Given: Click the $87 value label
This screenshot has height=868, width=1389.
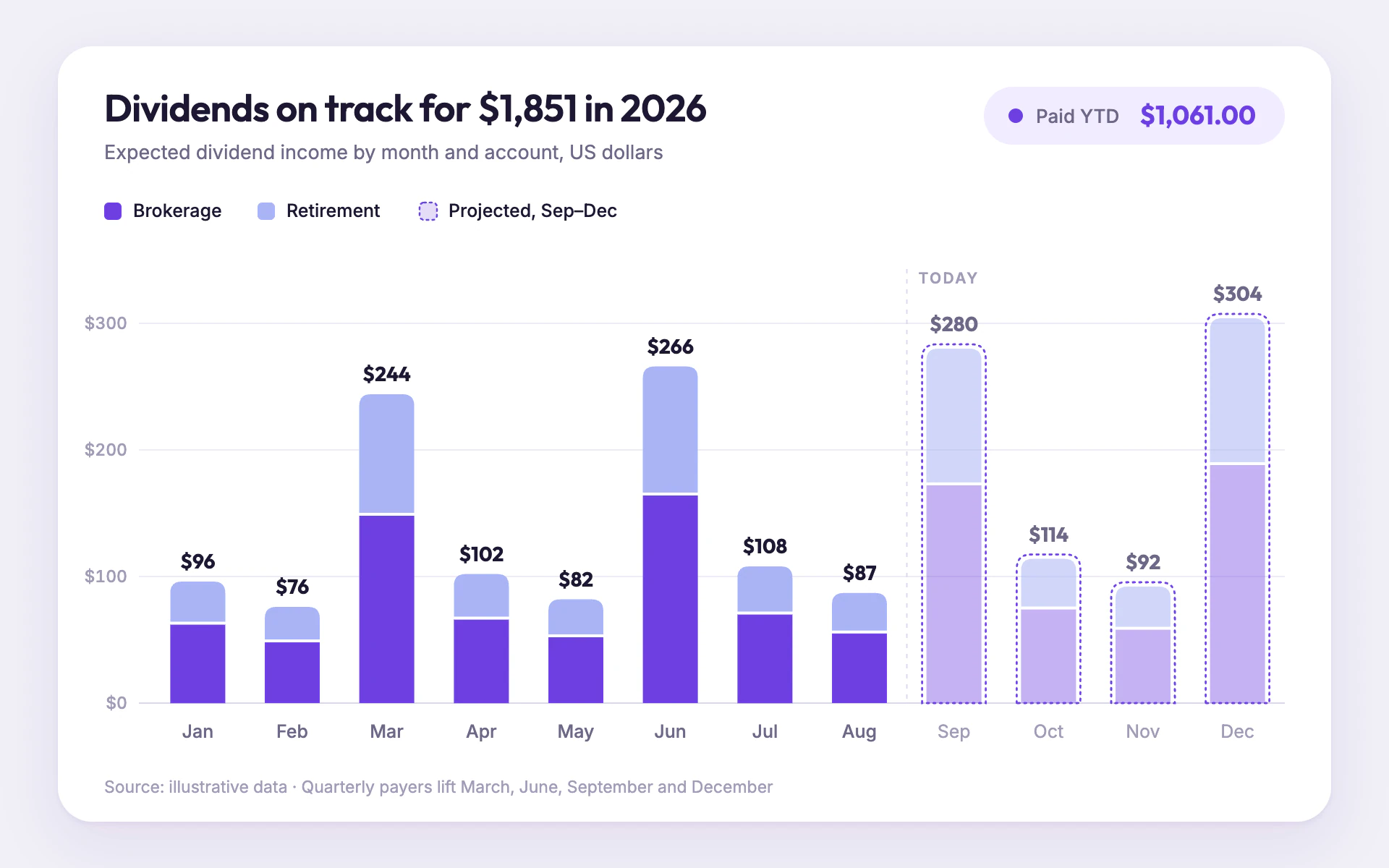Looking at the screenshot, I should 859,573.
